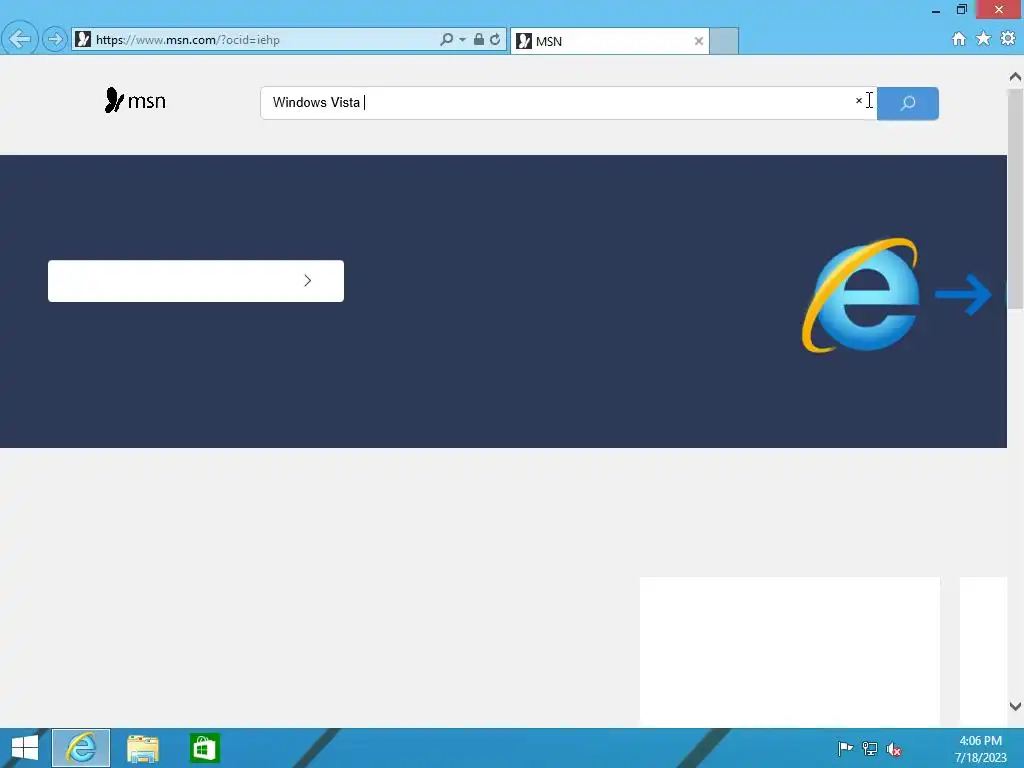Open File Explorer from the taskbar
Image resolution: width=1024 pixels, height=768 pixels.
143,748
